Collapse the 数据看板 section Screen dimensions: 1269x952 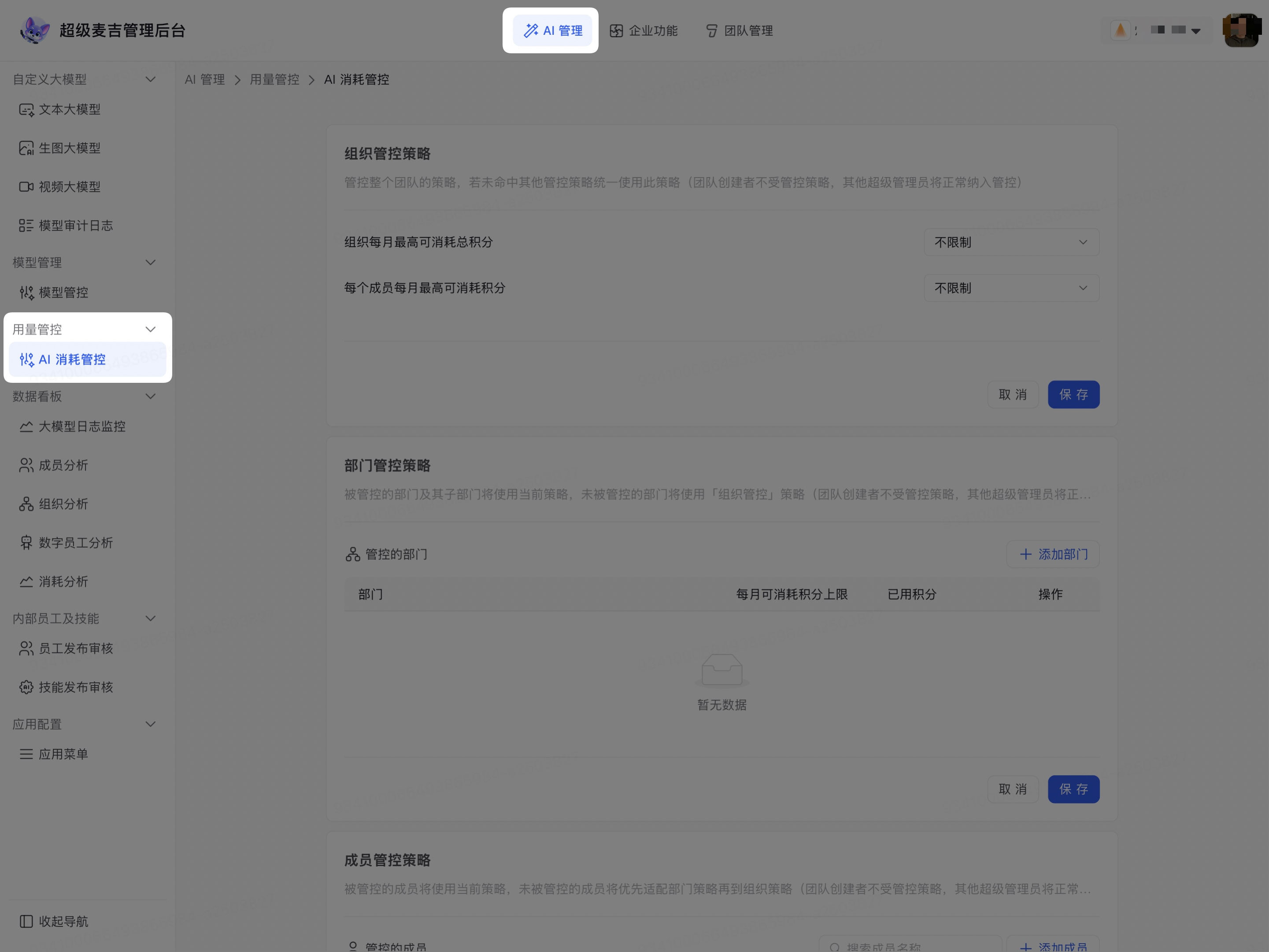[150, 396]
